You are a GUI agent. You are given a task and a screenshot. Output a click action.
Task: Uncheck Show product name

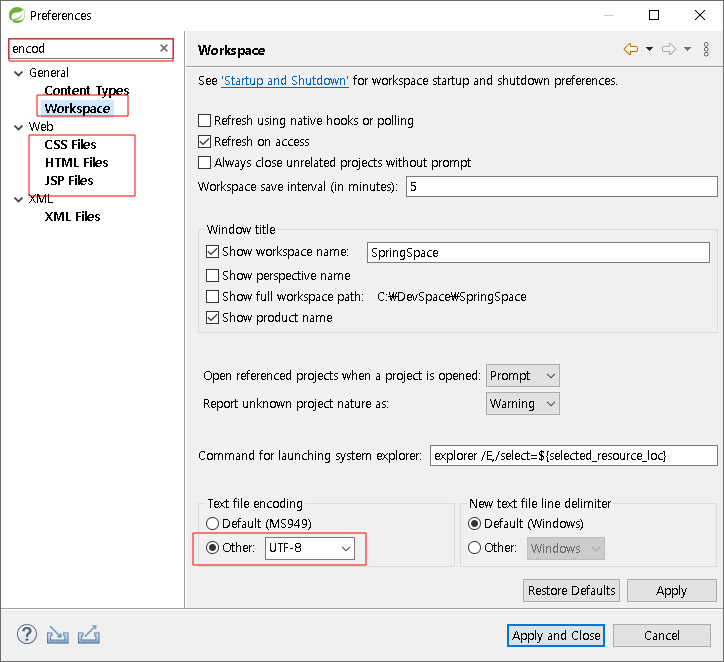(212, 318)
